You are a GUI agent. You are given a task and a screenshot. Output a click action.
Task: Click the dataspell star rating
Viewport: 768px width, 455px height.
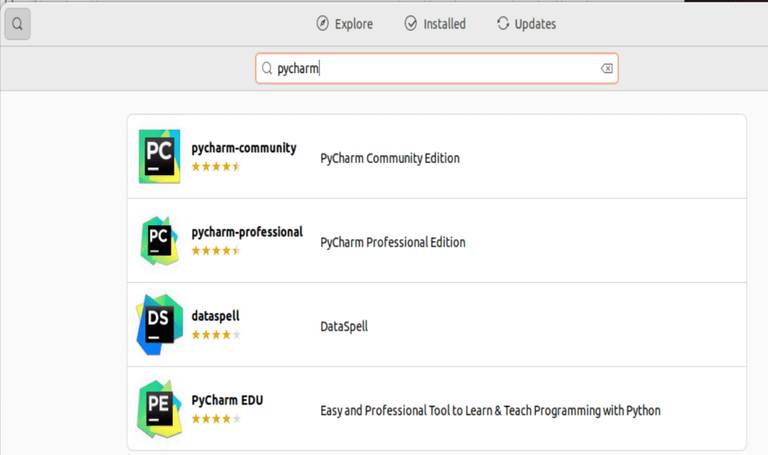click(216, 334)
